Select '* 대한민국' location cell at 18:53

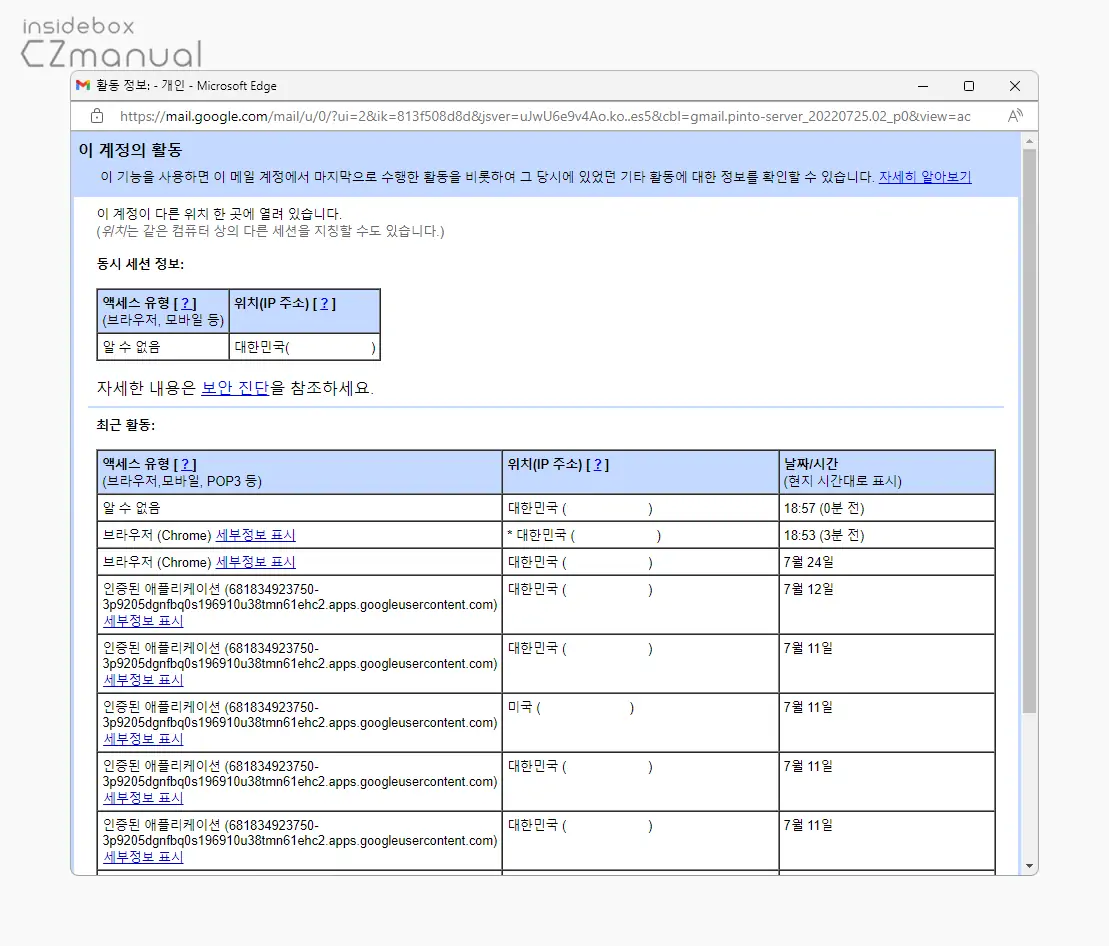click(641, 535)
